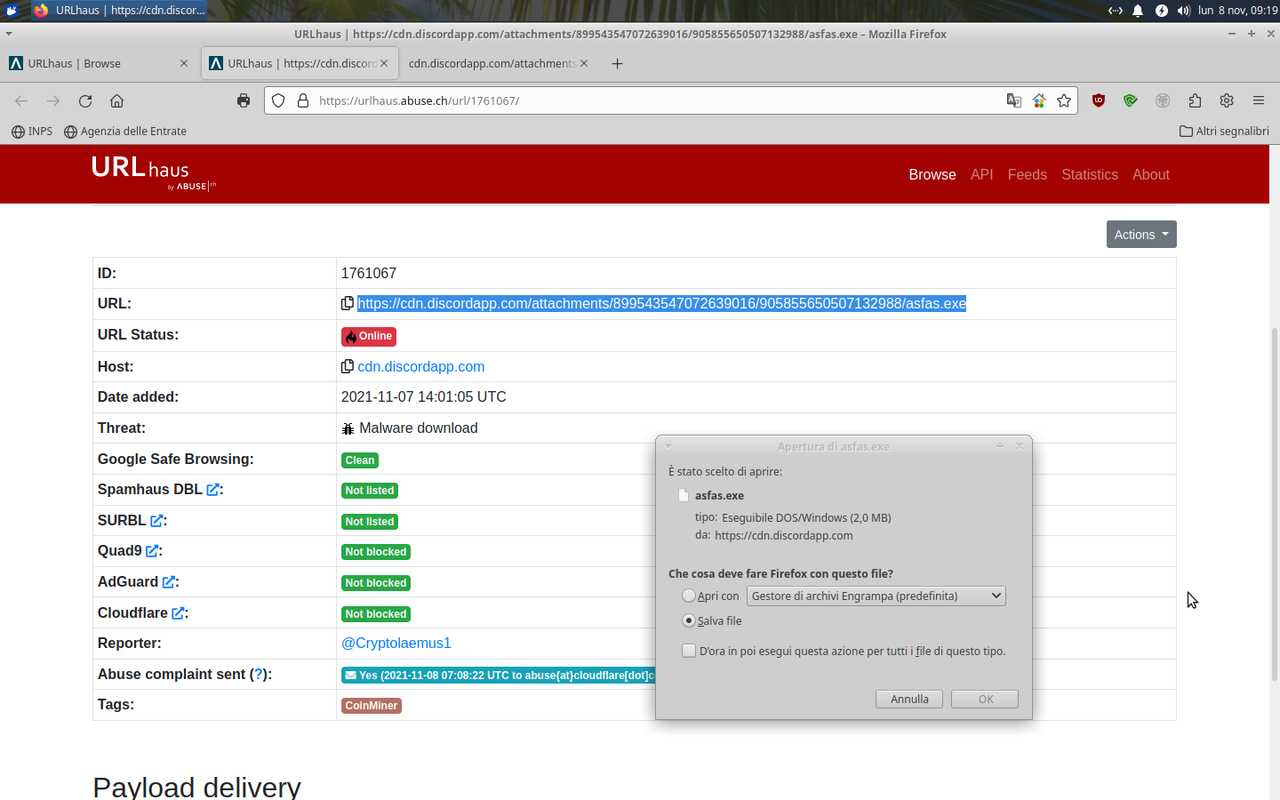Click the Firefox reload page icon
The image size is (1280, 800).
coord(85,101)
